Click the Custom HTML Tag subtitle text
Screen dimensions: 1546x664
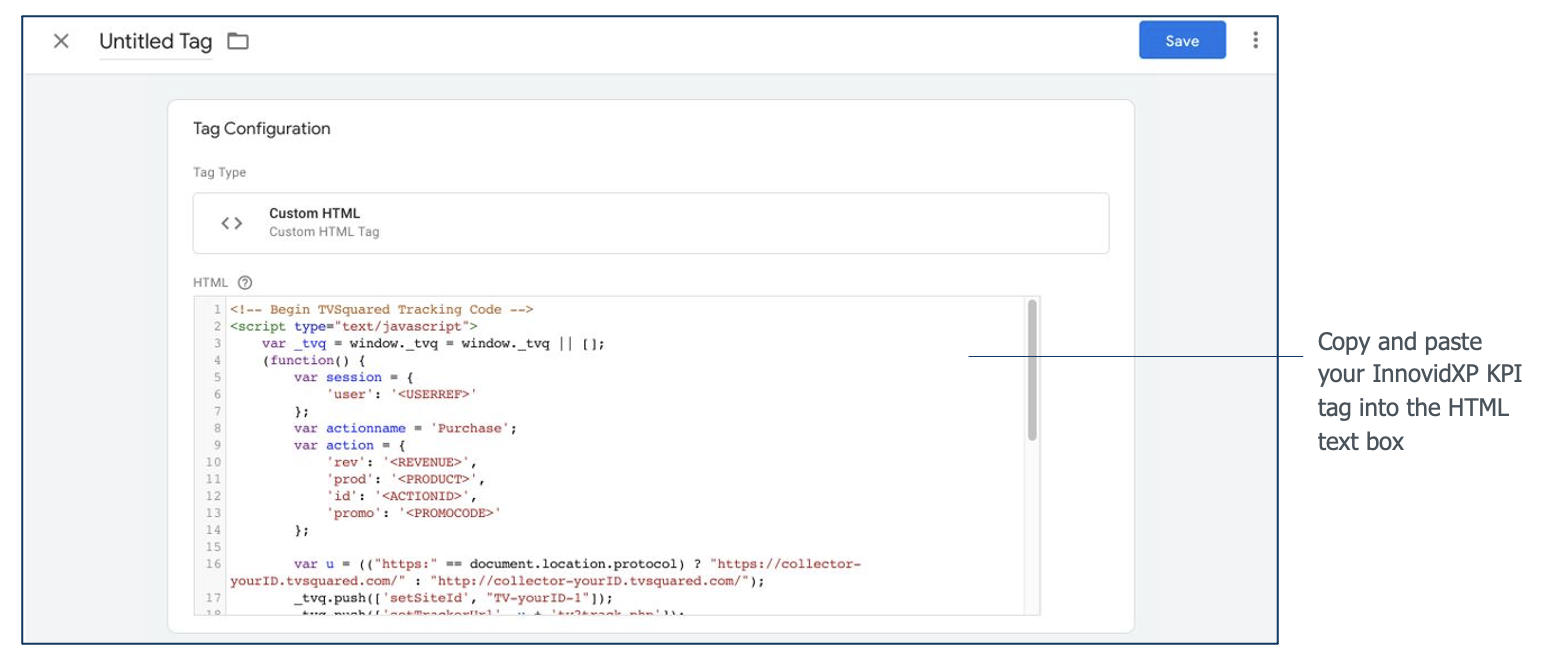click(x=324, y=232)
